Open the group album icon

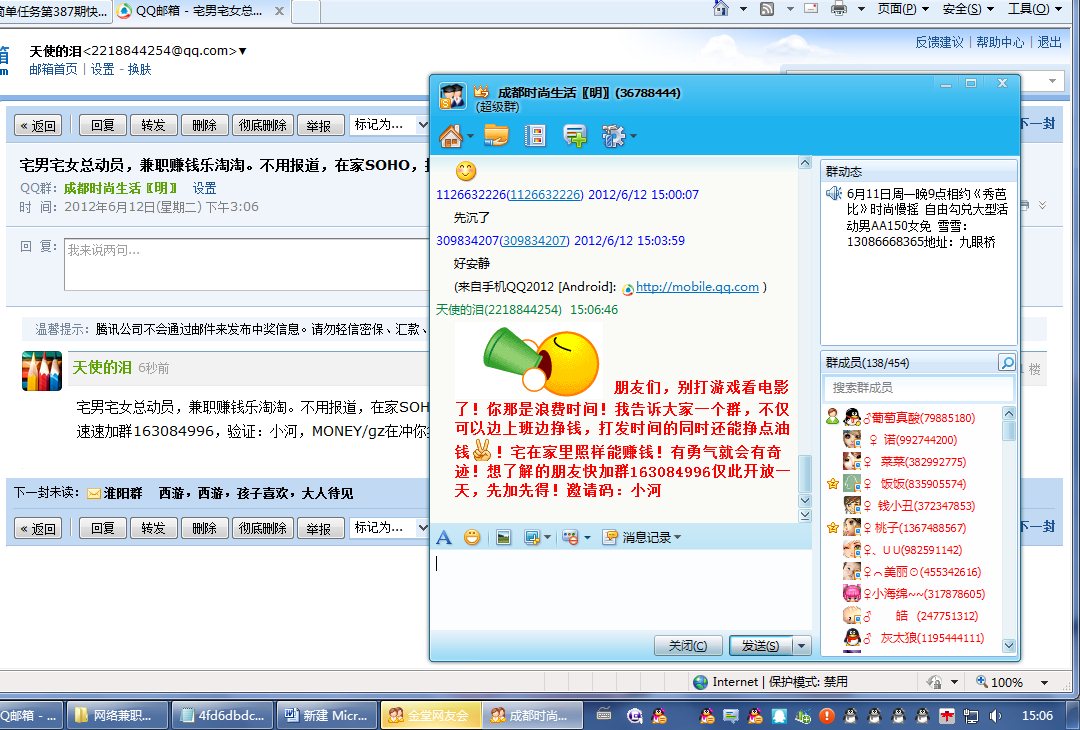pyautogui.click(x=535, y=135)
